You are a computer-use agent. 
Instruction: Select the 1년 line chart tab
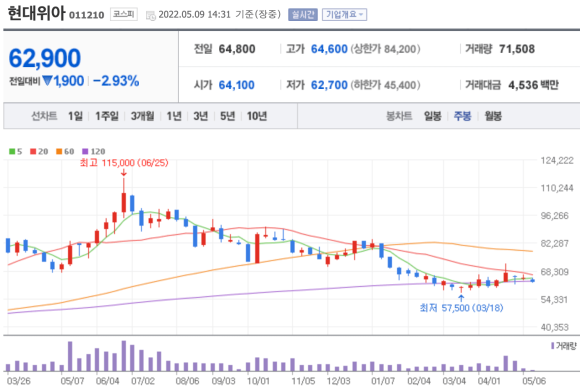(x=174, y=116)
